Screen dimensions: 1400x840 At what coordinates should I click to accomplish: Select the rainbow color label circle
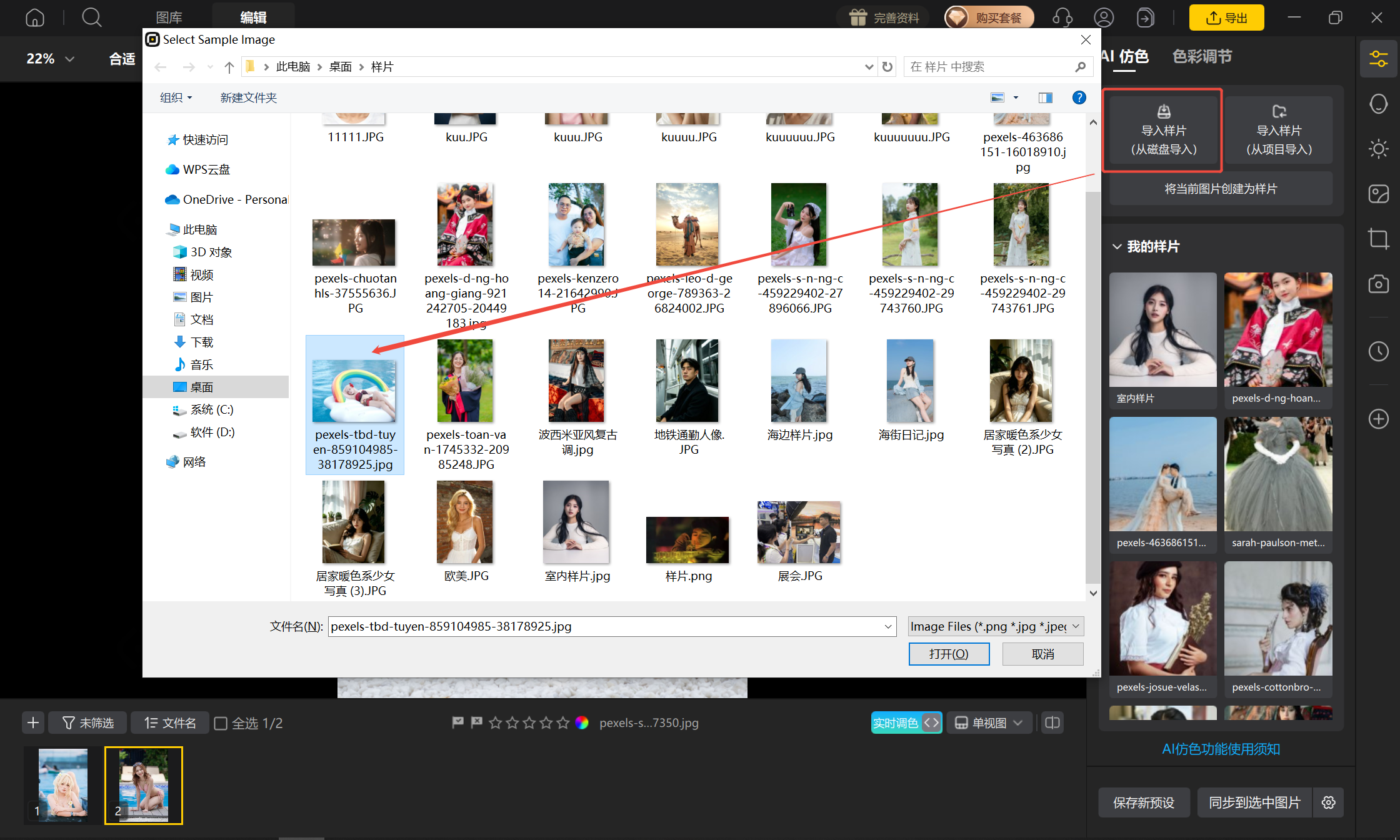tap(582, 723)
